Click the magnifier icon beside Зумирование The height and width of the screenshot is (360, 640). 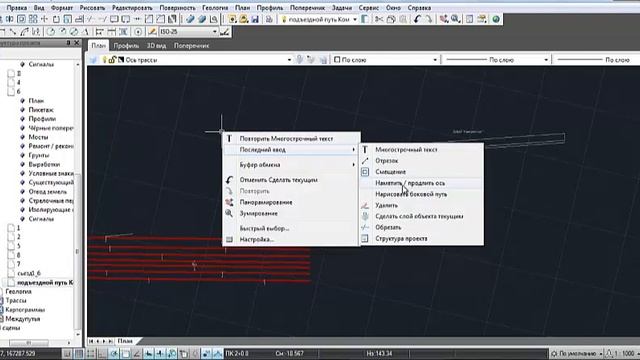pos(229,213)
